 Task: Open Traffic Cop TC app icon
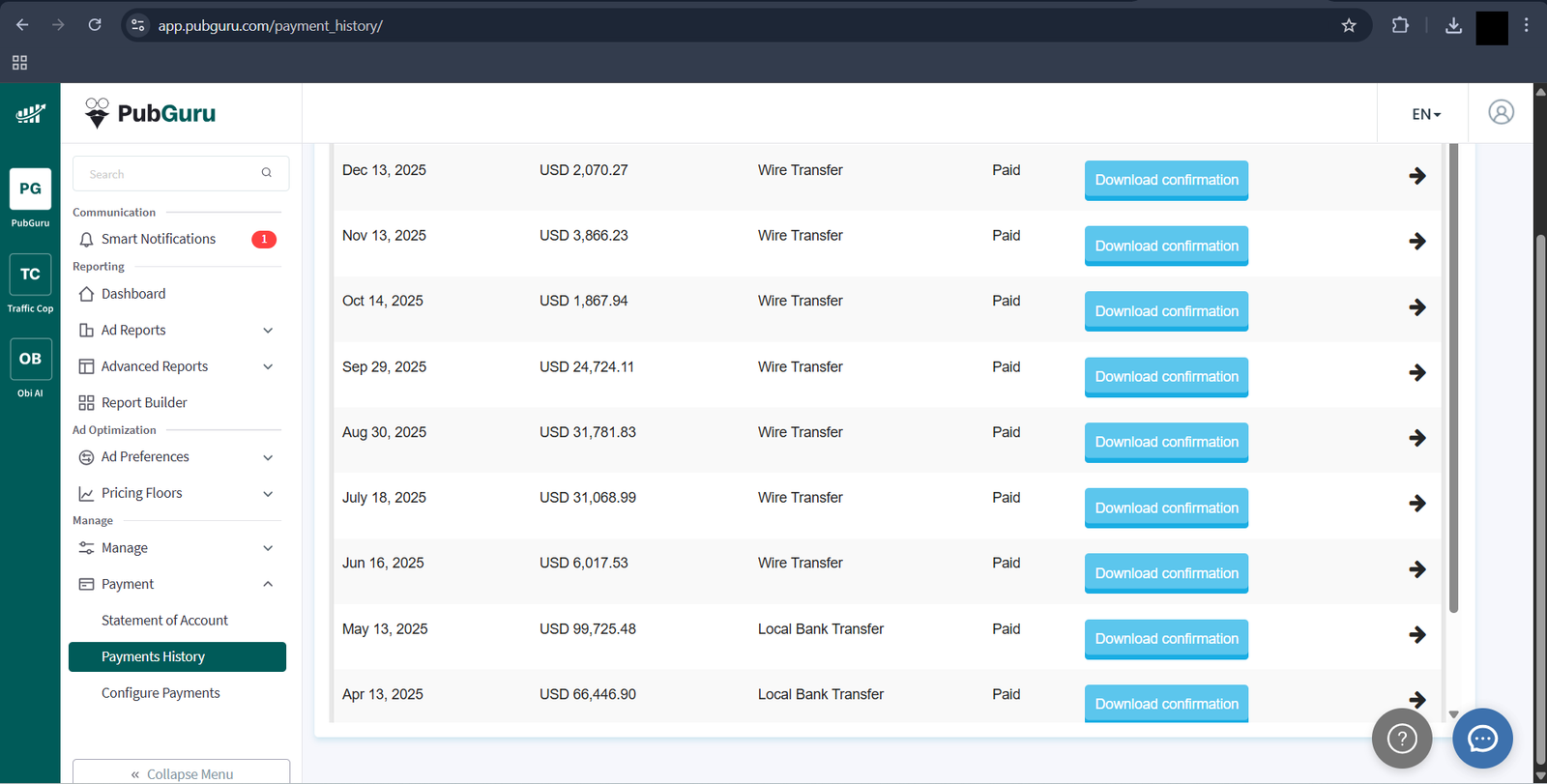click(30, 275)
